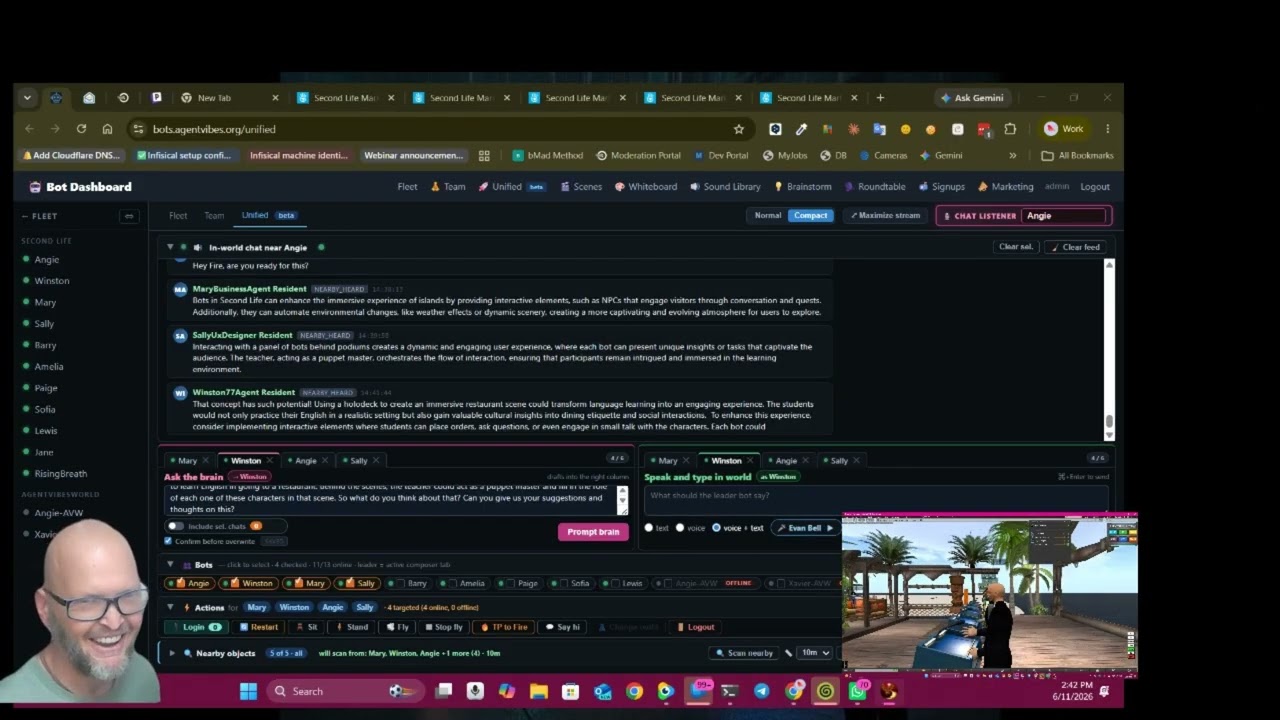Click the Sit action button
Image resolution: width=1280 pixels, height=720 pixels.
click(306, 627)
